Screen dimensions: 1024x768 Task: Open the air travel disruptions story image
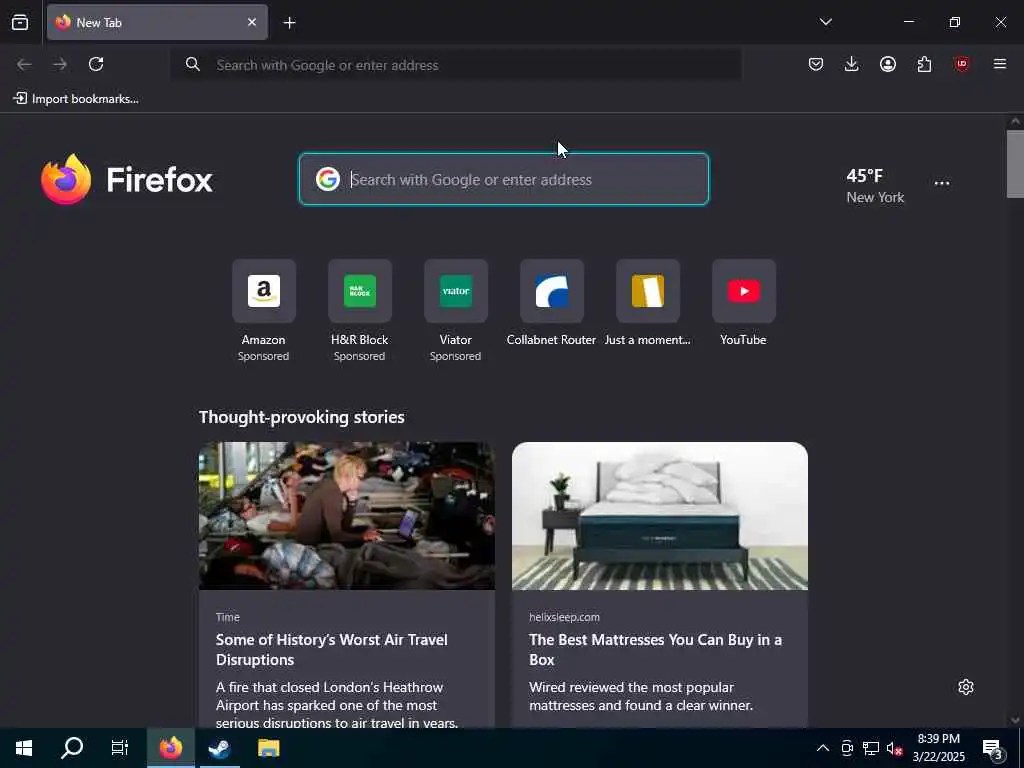pos(347,516)
